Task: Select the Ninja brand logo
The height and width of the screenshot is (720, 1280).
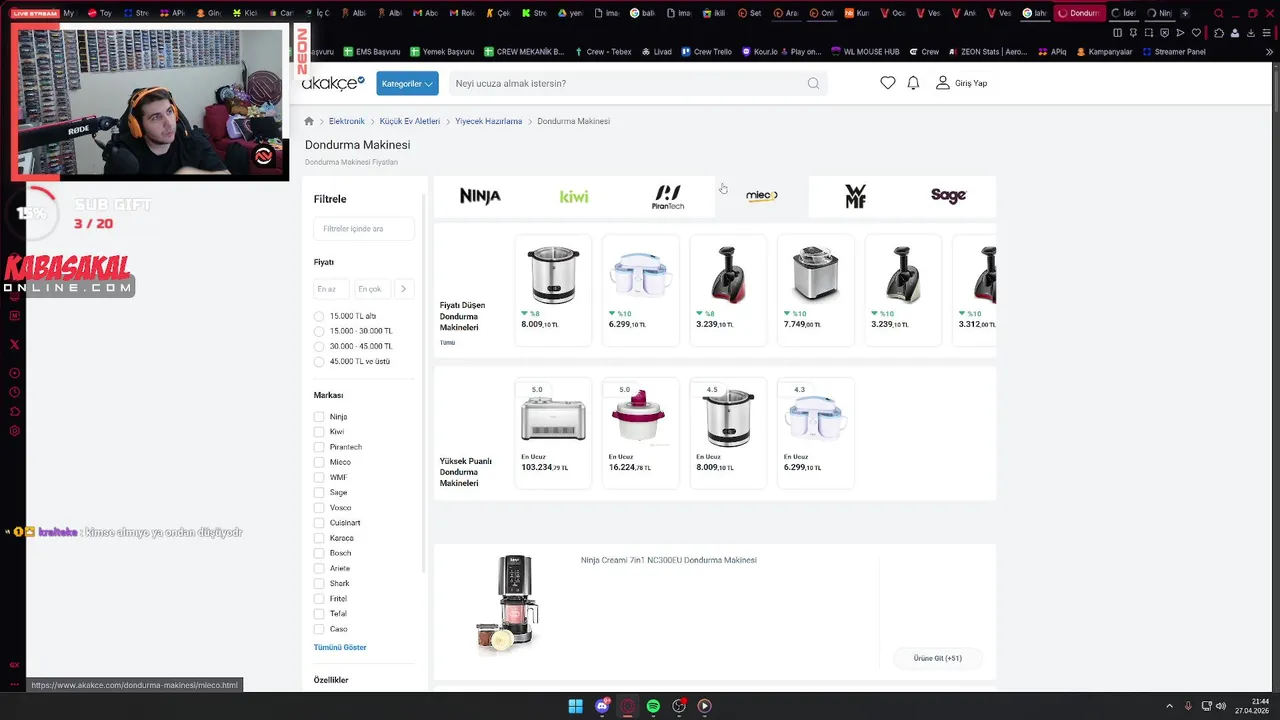Action: [480, 196]
